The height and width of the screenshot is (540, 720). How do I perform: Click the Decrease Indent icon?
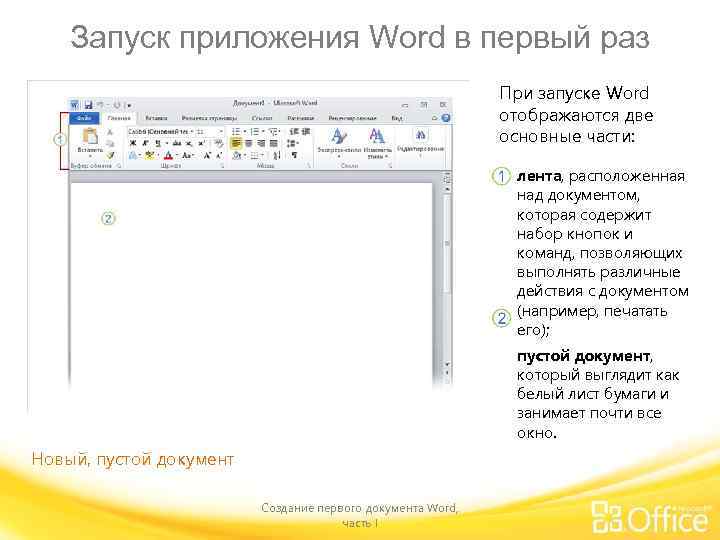click(x=294, y=131)
